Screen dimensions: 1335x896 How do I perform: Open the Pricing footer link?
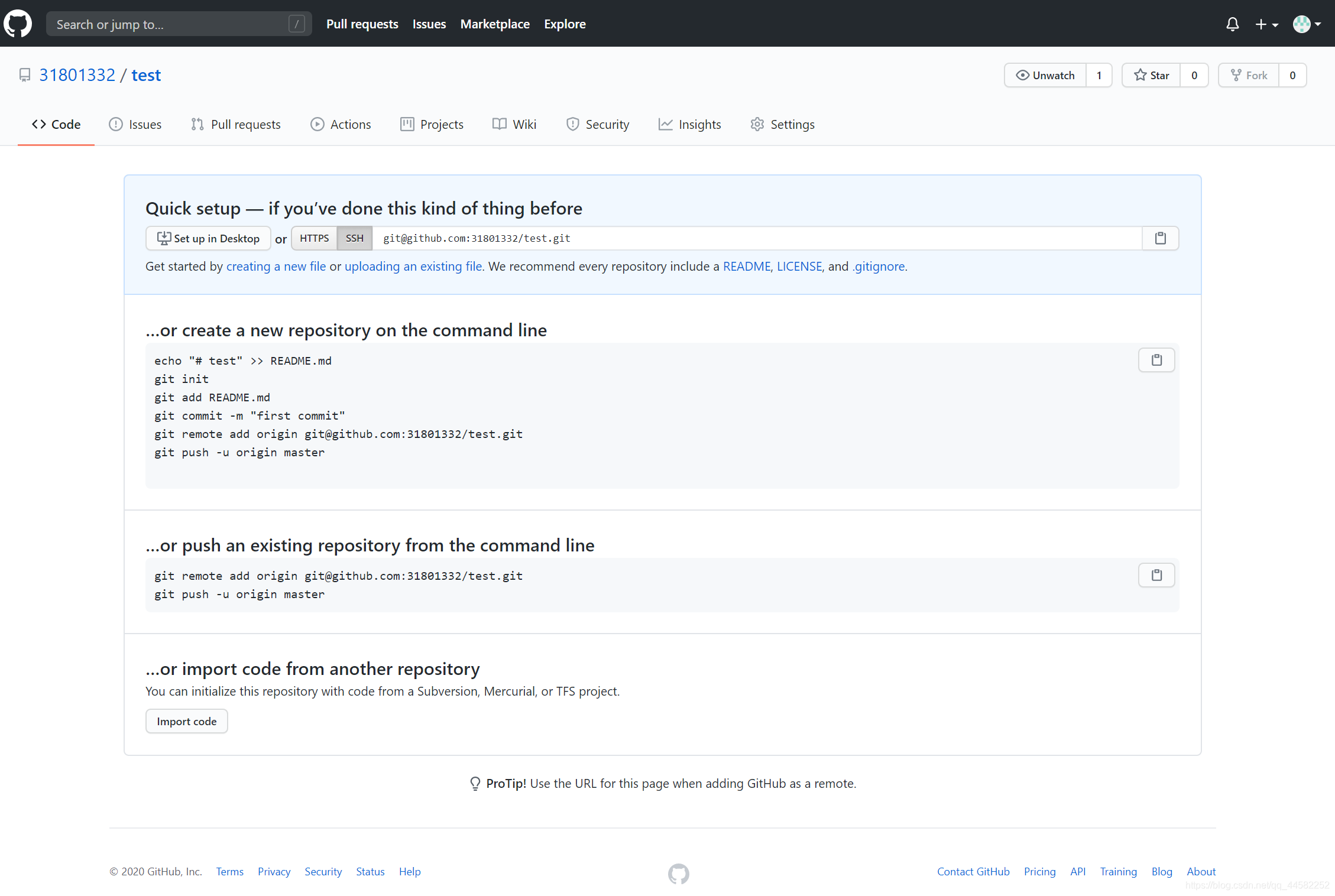[x=1040, y=872]
